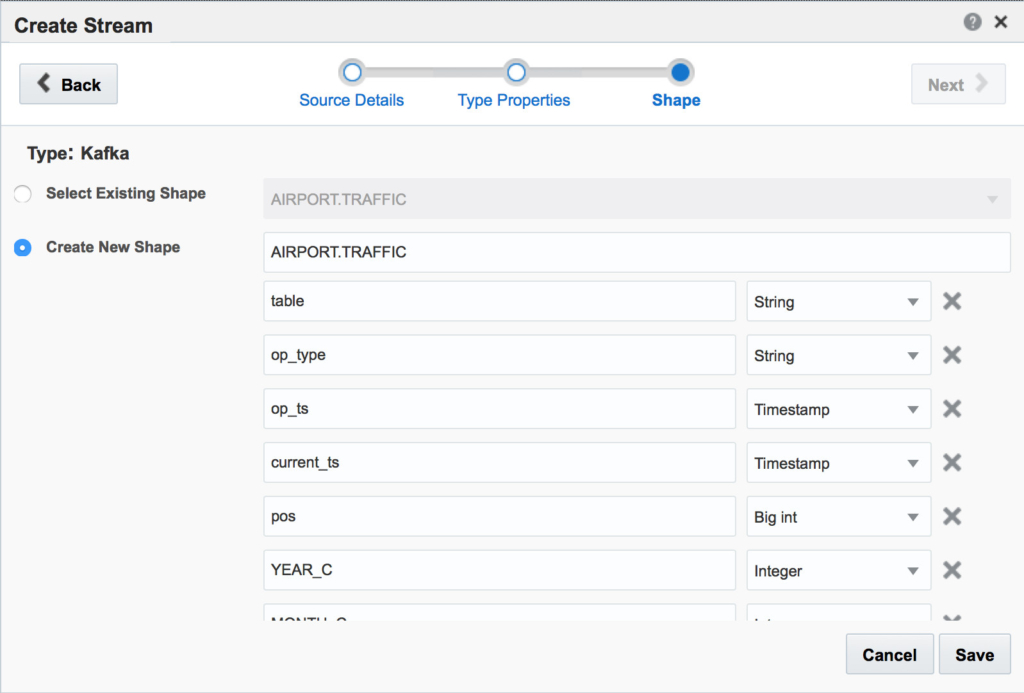Delete the current_ts field row
Screen dimensions: 1024x693
pos(952,462)
